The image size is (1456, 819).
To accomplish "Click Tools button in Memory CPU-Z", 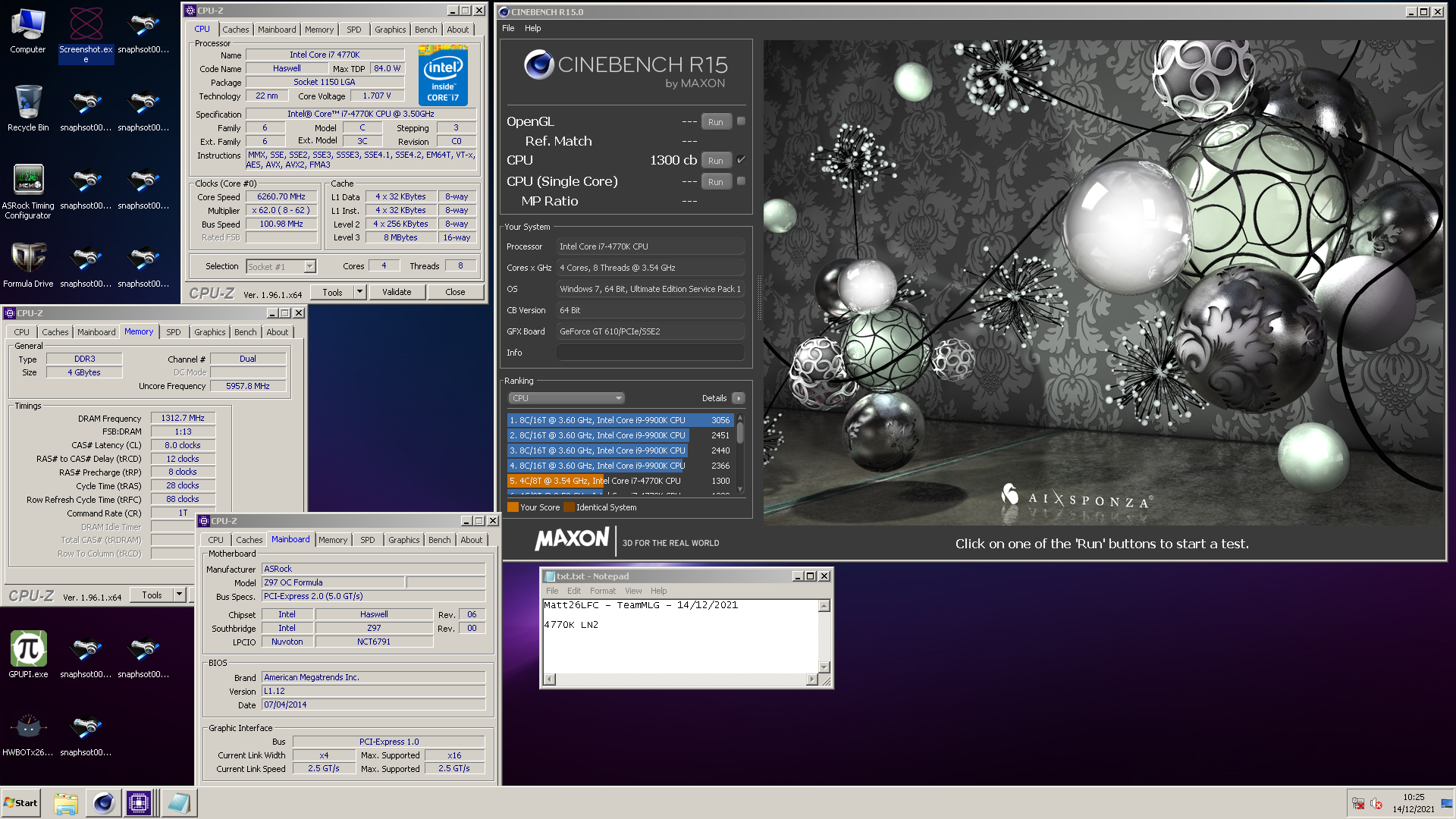I will pyautogui.click(x=152, y=595).
